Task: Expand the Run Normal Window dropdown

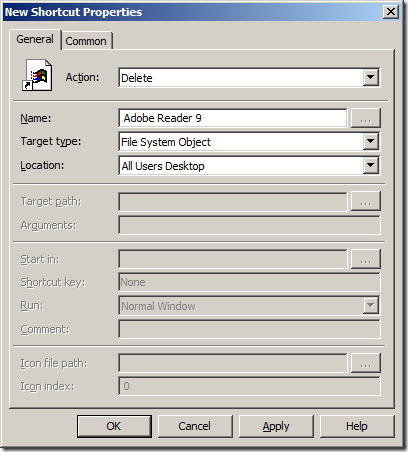Action: click(x=370, y=305)
